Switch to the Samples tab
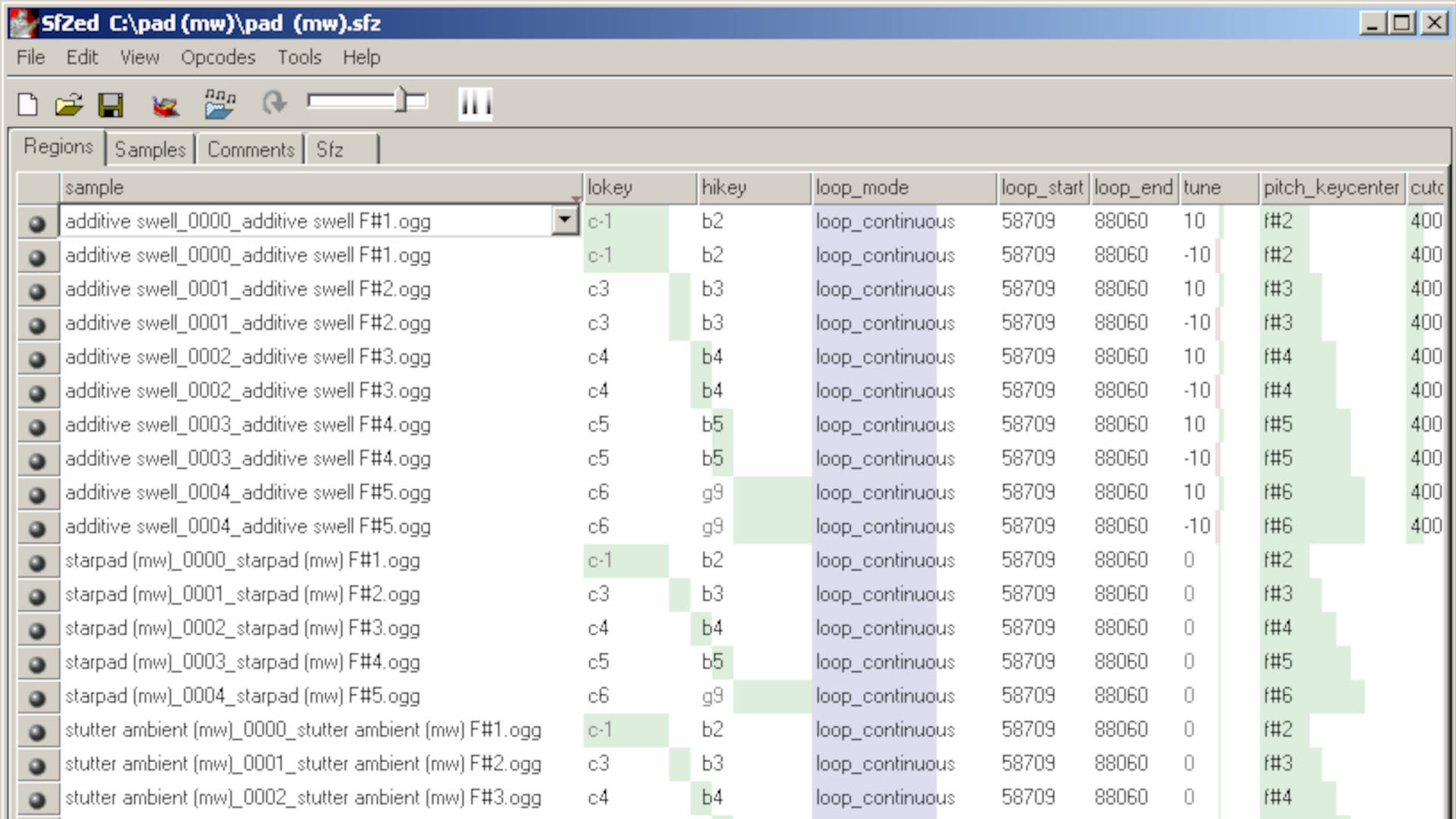Viewport: 1456px width, 819px height. pos(150,149)
